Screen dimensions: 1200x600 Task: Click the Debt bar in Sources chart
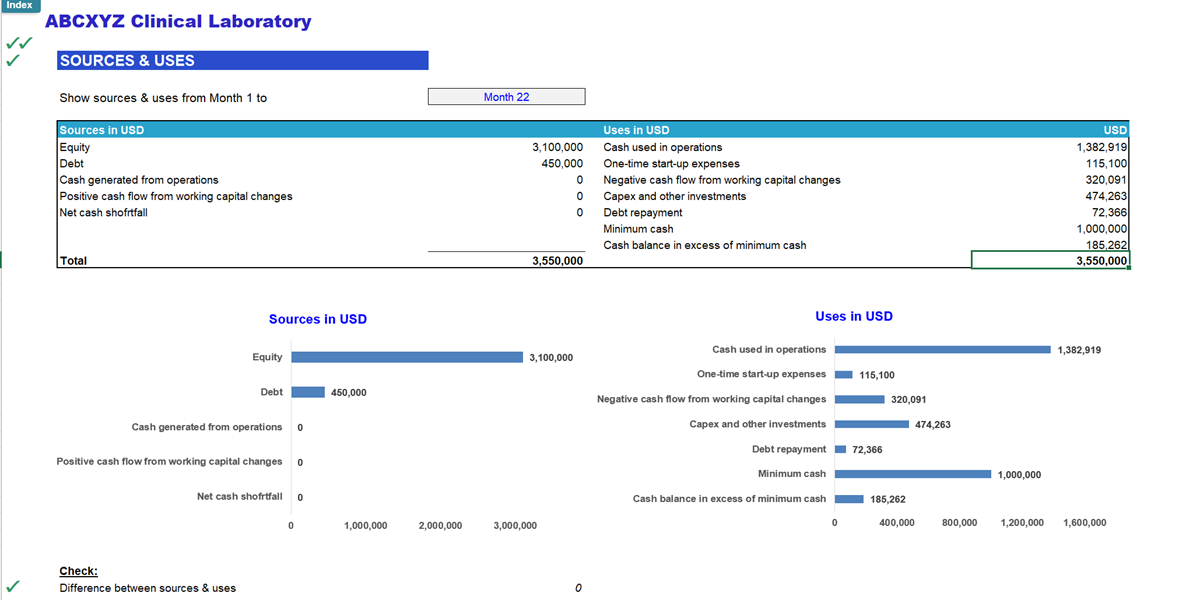coord(307,392)
